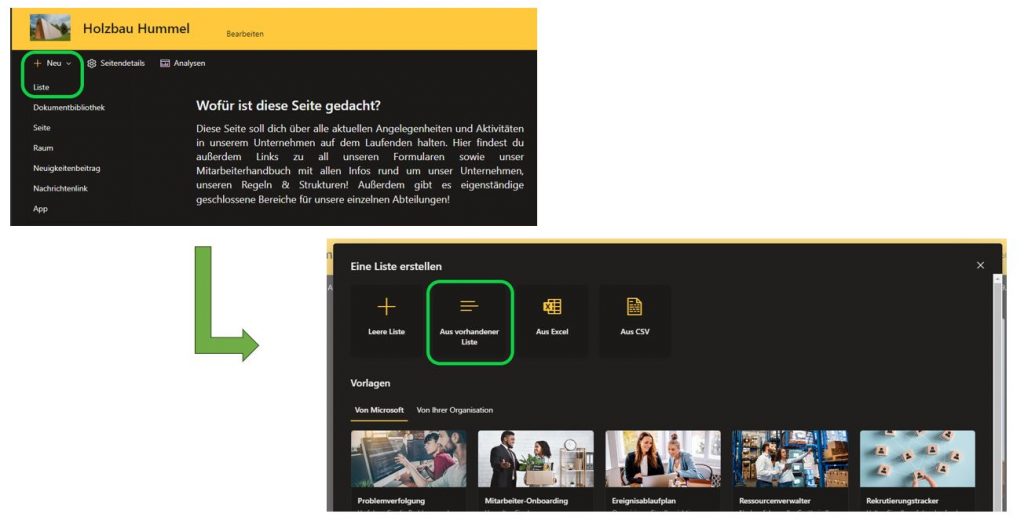Image resolution: width=1024 pixels, height=521 pixels.
Task: Close the Eine Liste erstellen dialog
Action: click(980, 265)
